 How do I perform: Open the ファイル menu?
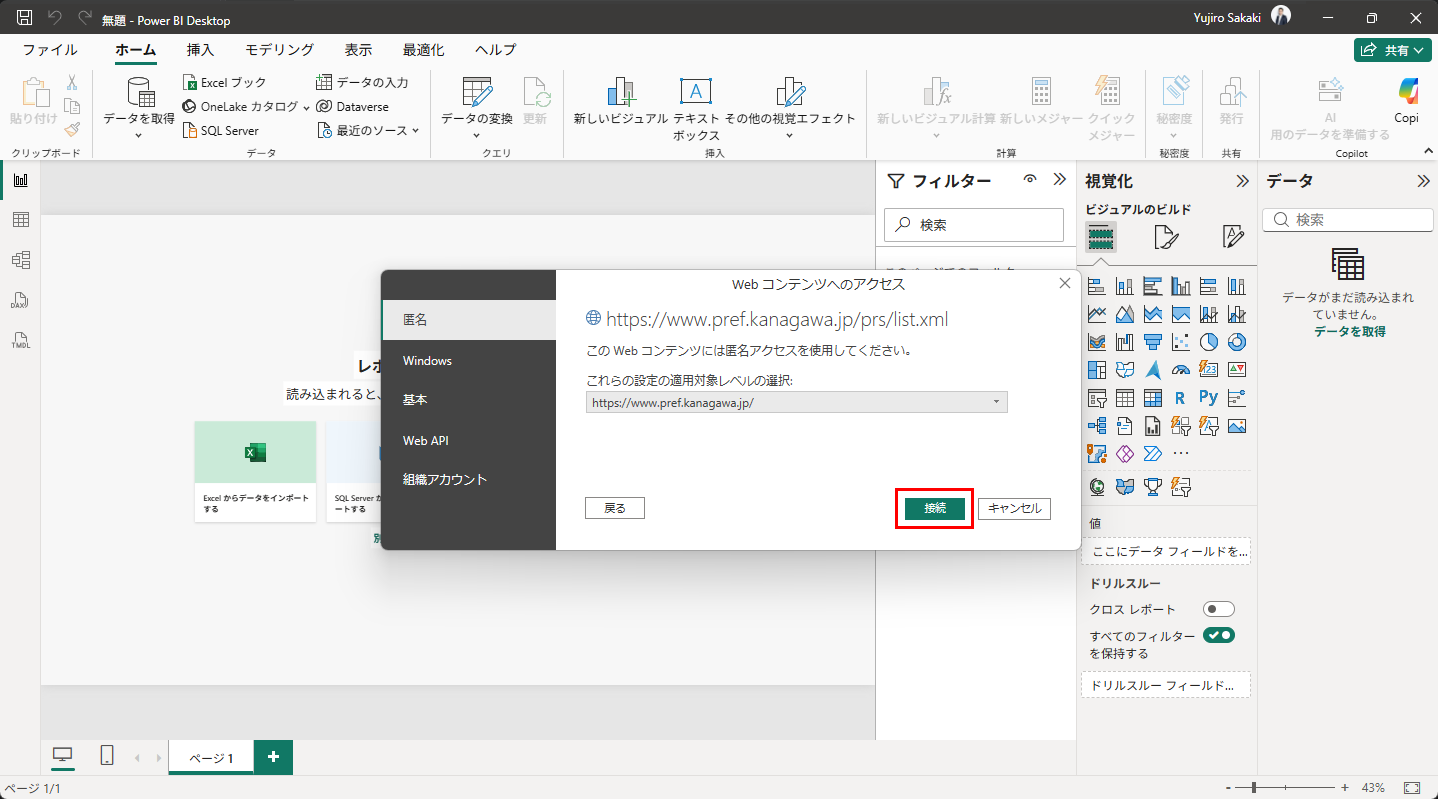[50, 49]
